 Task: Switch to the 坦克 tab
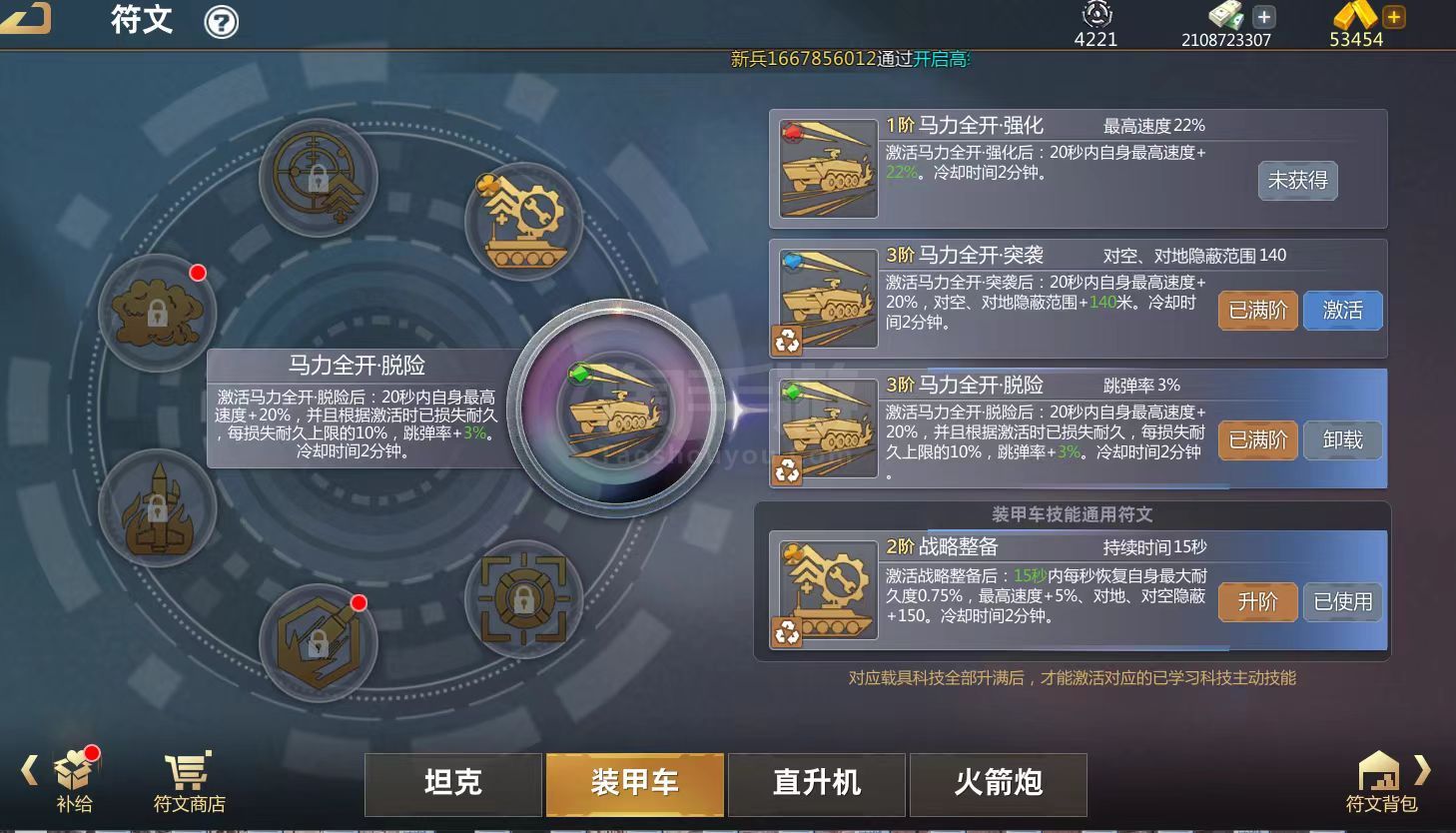pyautogui.click(x=453, y=784)
